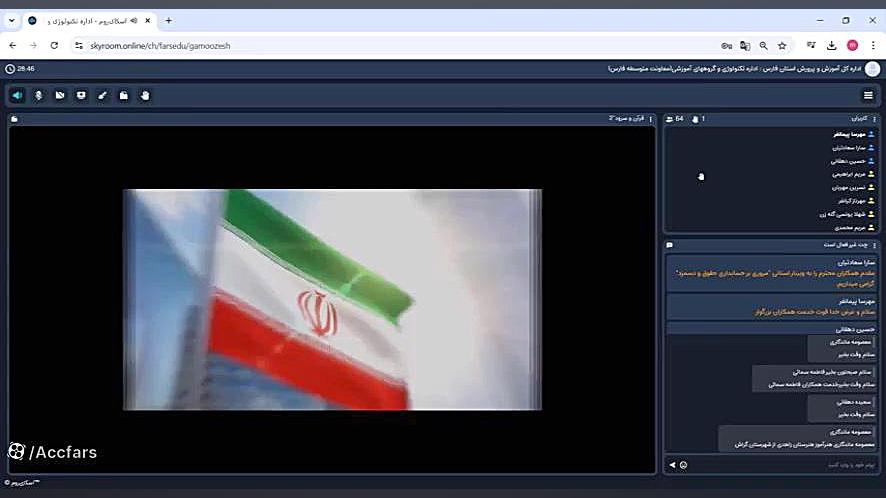
Task: Go forward in browser history
Action: pos(33,46)
